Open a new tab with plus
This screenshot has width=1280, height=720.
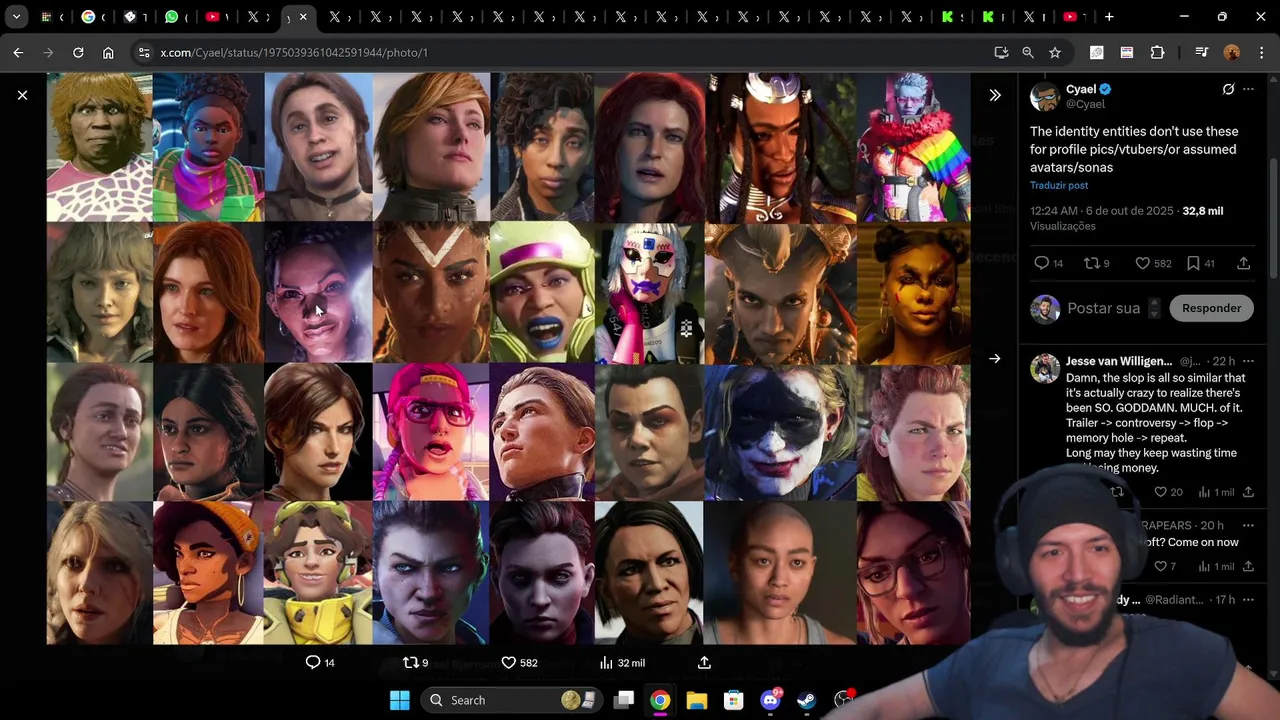point(1109,17)
